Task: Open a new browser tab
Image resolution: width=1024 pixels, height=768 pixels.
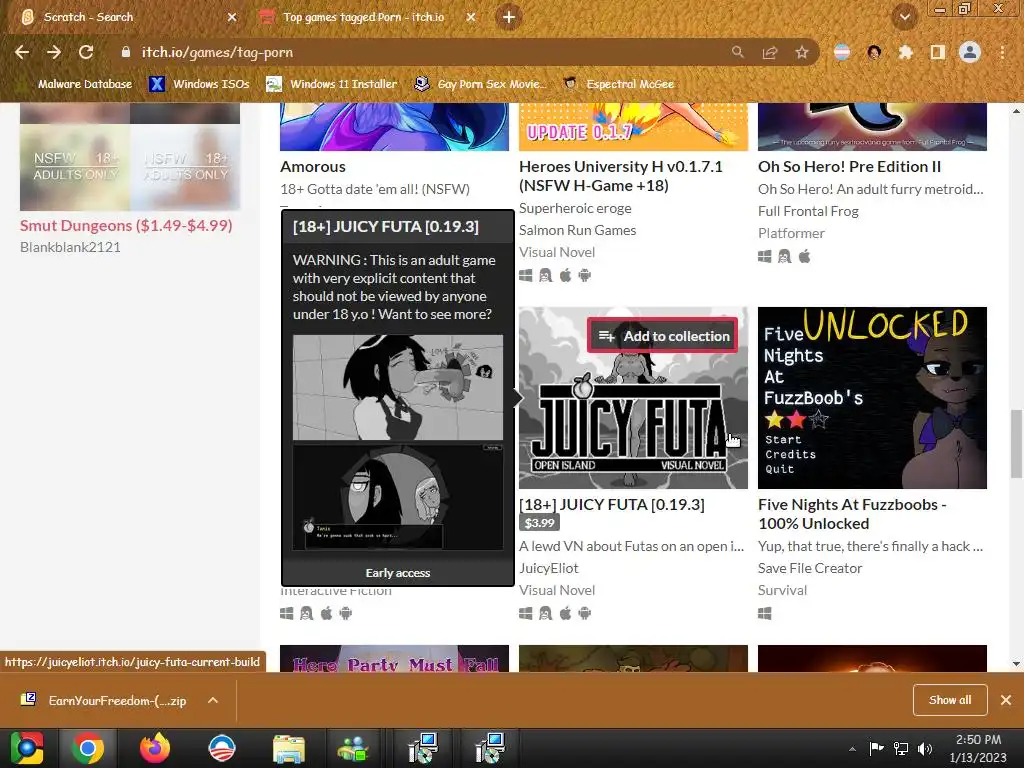Action: pyautogui.click(x=509, y=17)
